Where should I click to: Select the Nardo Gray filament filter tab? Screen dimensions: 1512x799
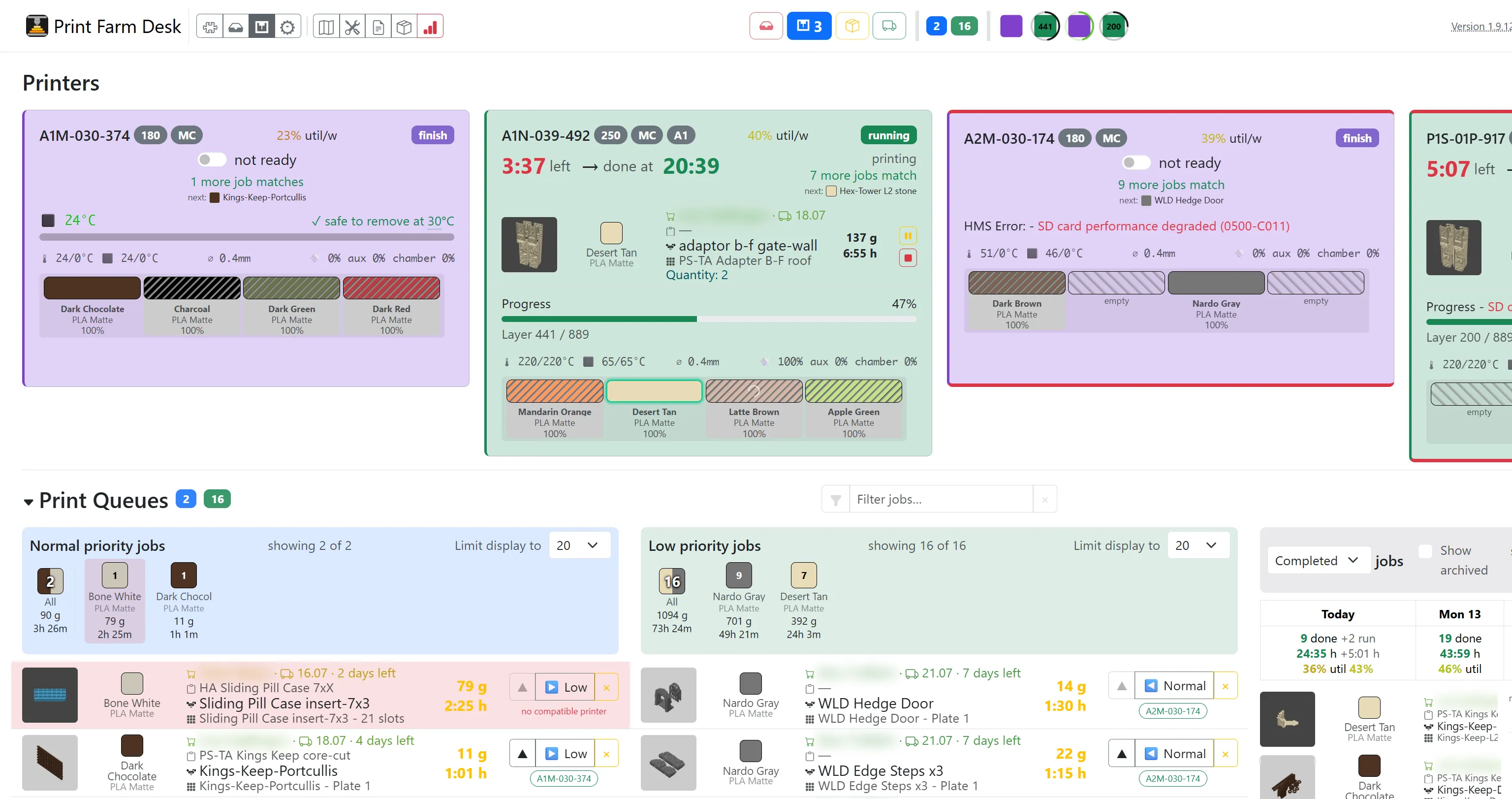[x=738, y=601]
